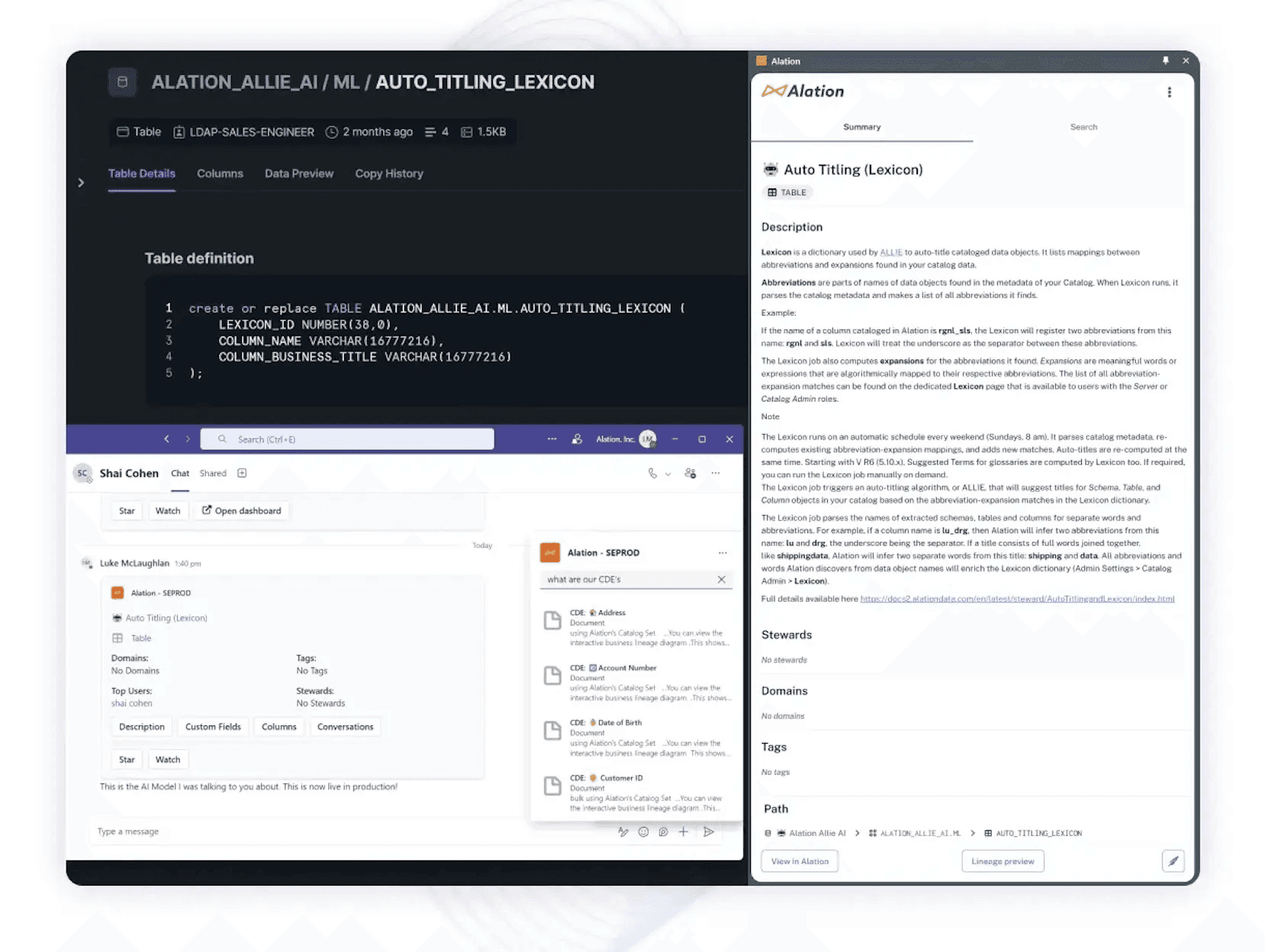
Task: Click Alation Allie AI in Path
Action: coord(817,834)
